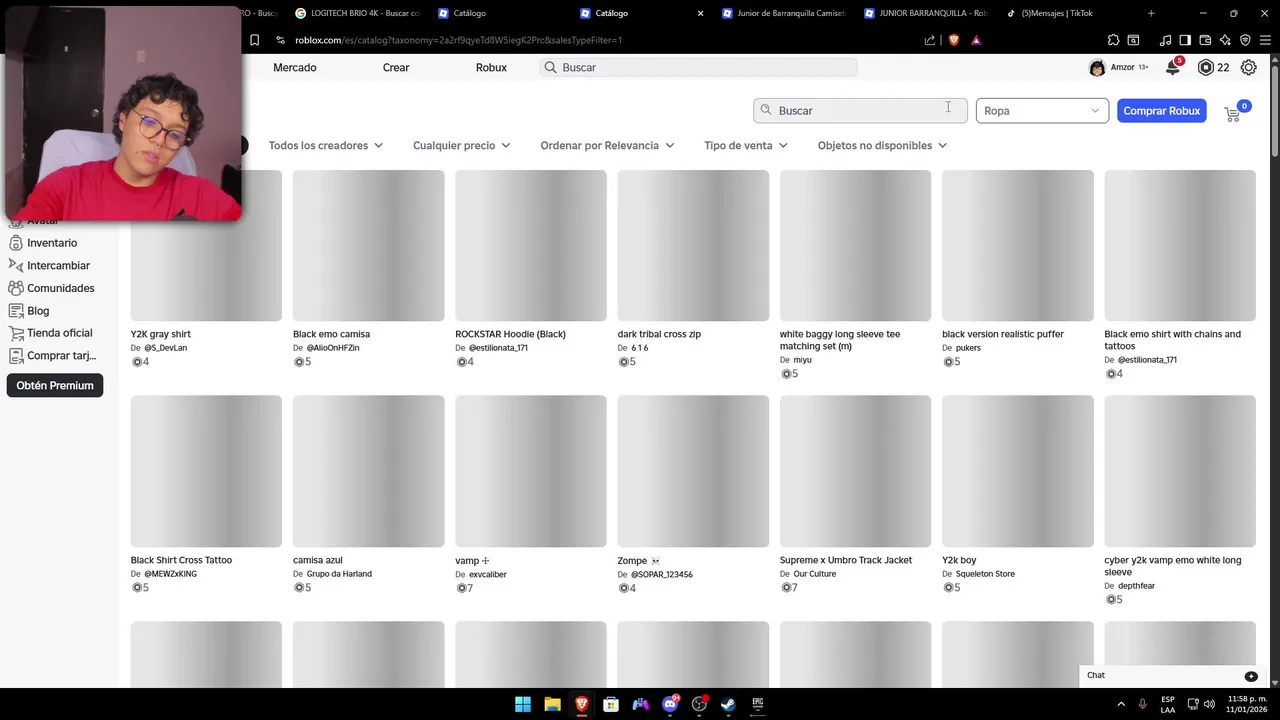Screen dimensions: 1280x720
Task: Click the Brave Leo AI sparkle icon
Action: point(1225,40)
